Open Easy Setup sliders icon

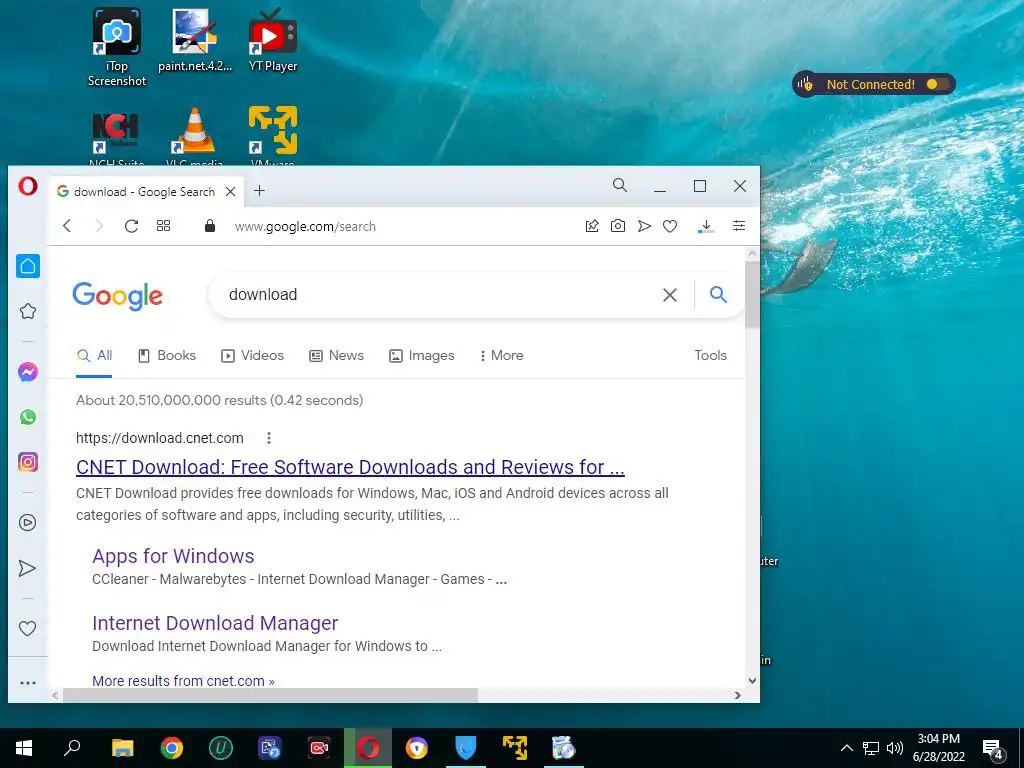[739, 226]
